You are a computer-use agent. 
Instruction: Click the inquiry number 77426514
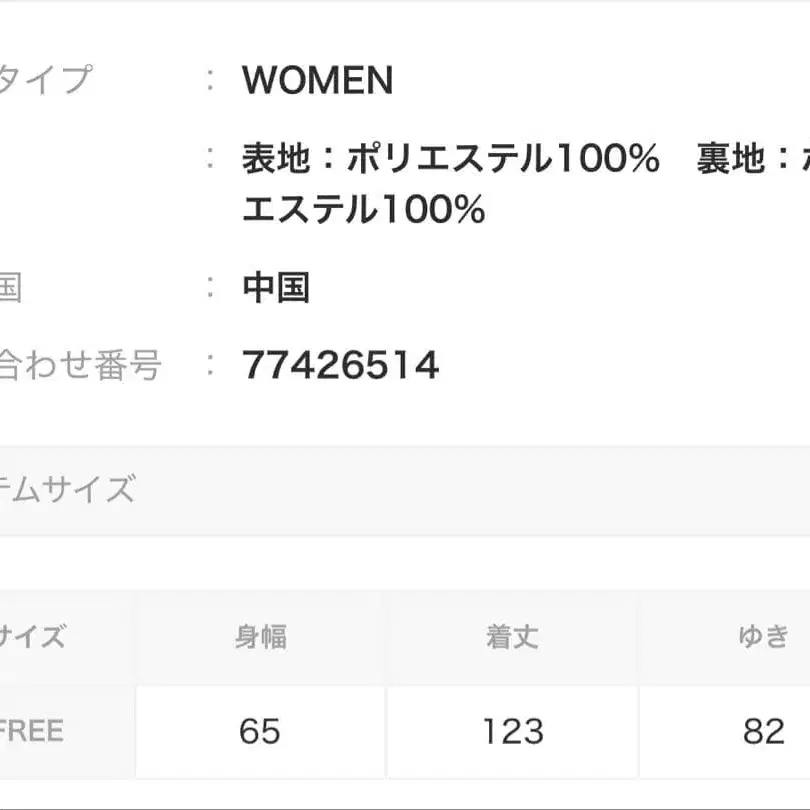340,366
